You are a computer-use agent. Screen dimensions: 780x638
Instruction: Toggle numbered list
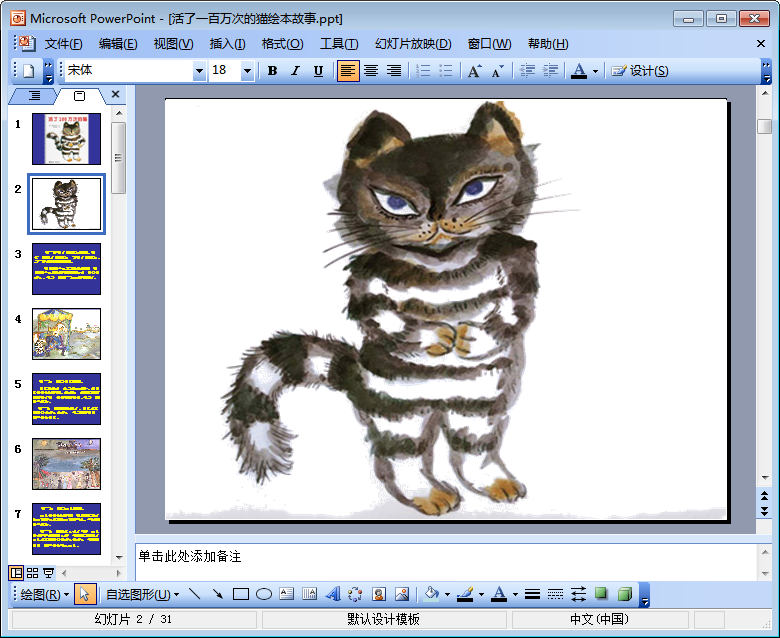tap(423, 71)
